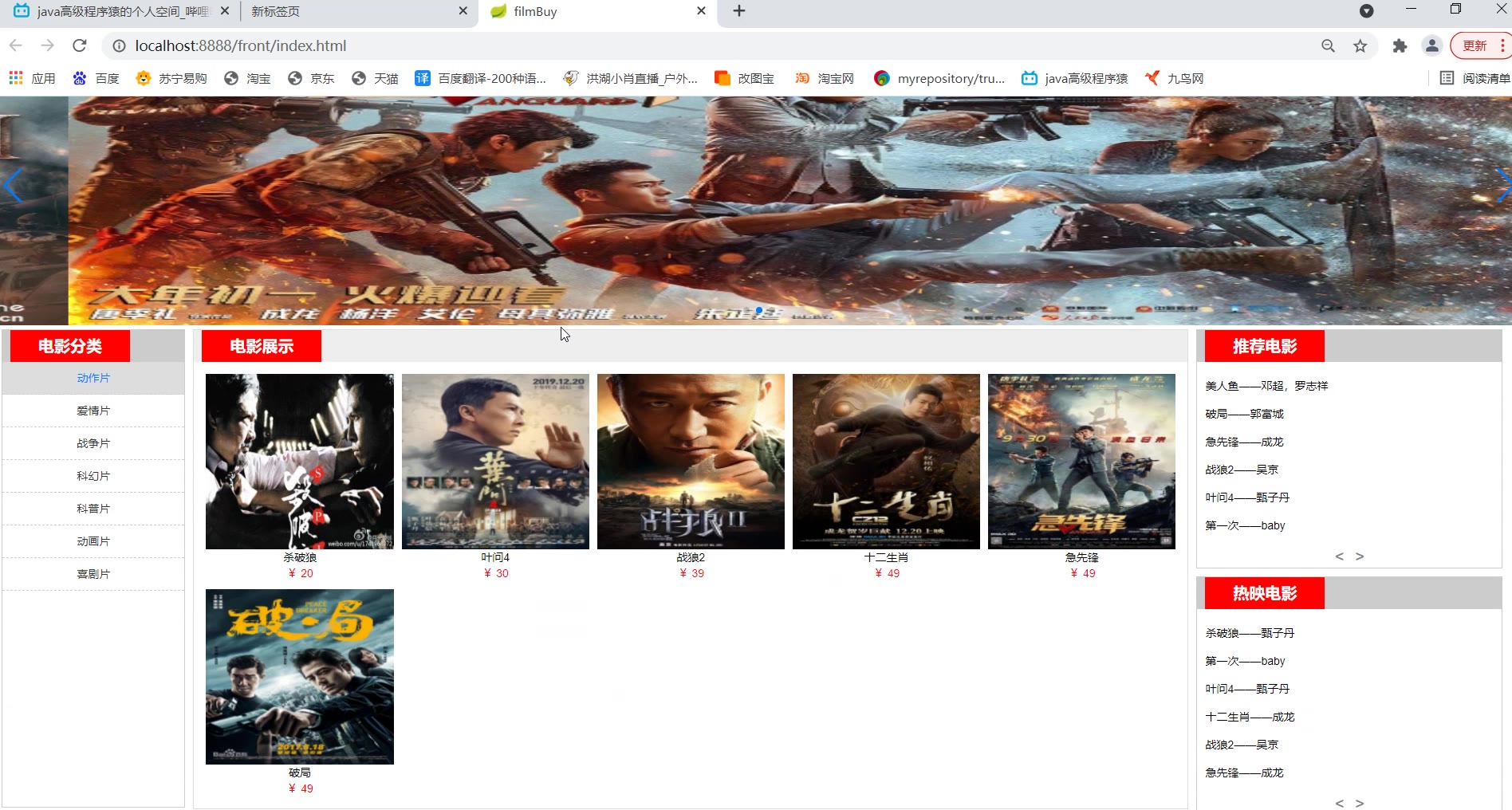The width and height of the screenshot is (1512, 810).
Task: Select the 爱情片 category
Action: 93,411
